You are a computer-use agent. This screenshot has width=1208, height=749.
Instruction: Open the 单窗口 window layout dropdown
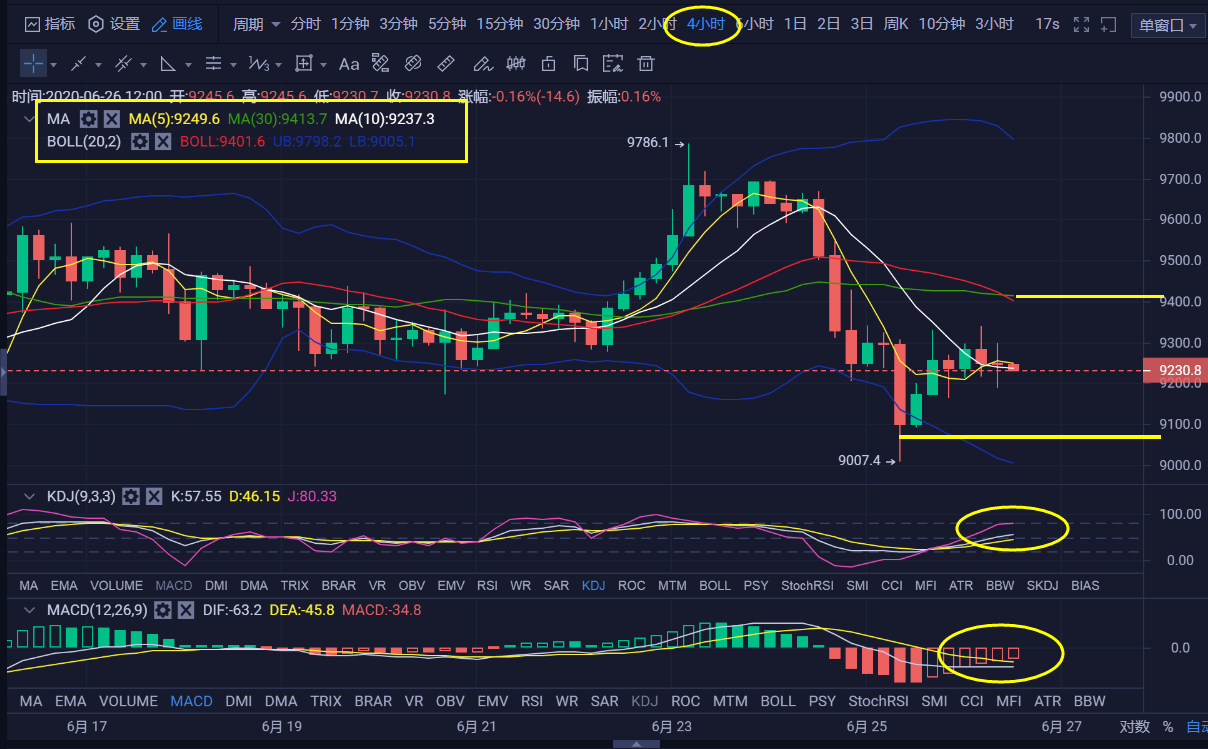(x=1167, y=25)
